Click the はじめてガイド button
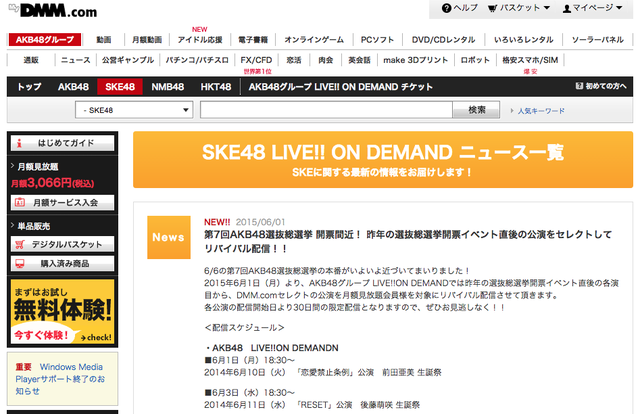 62,143
